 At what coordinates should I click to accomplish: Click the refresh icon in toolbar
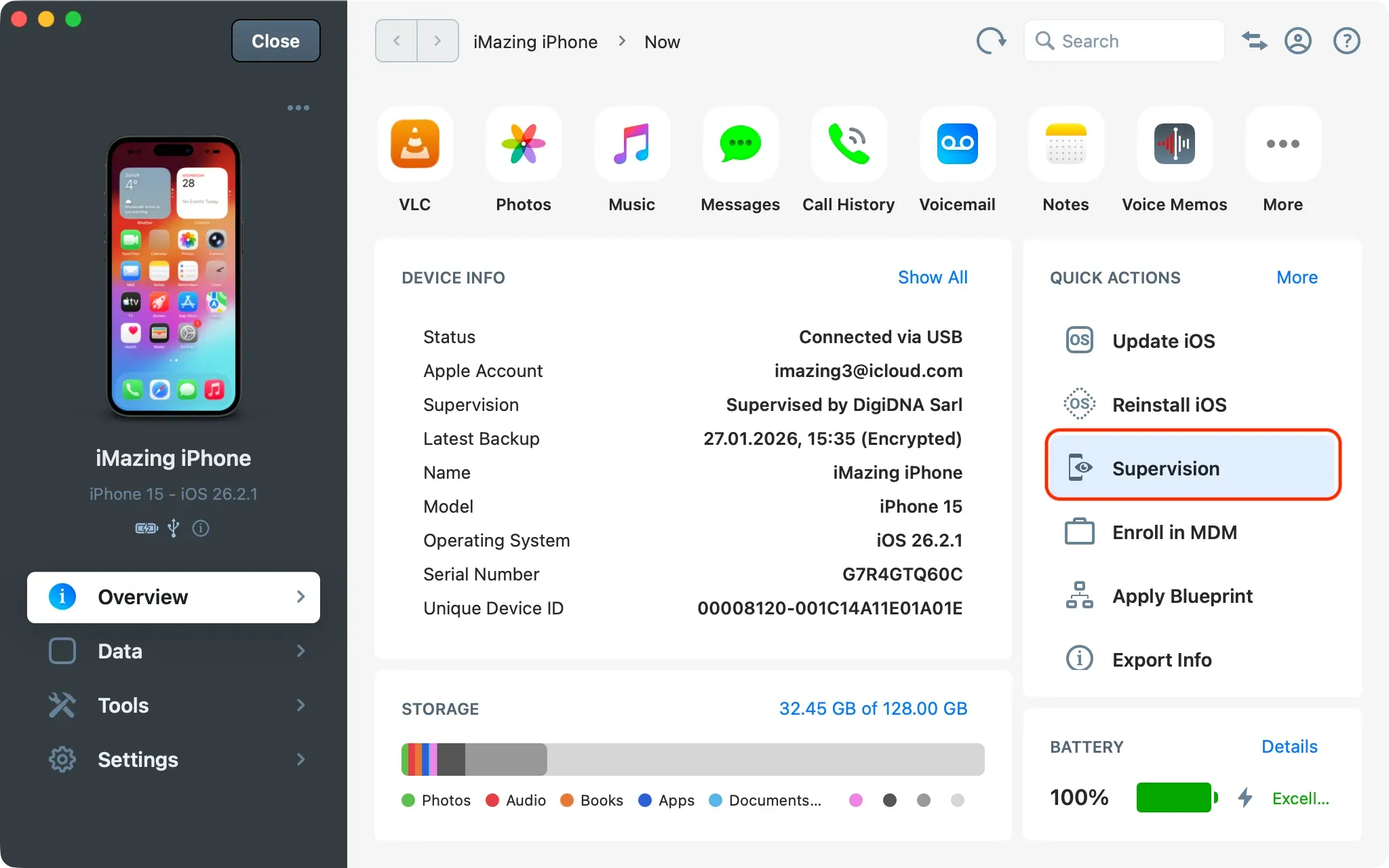(x=991, y=41)
